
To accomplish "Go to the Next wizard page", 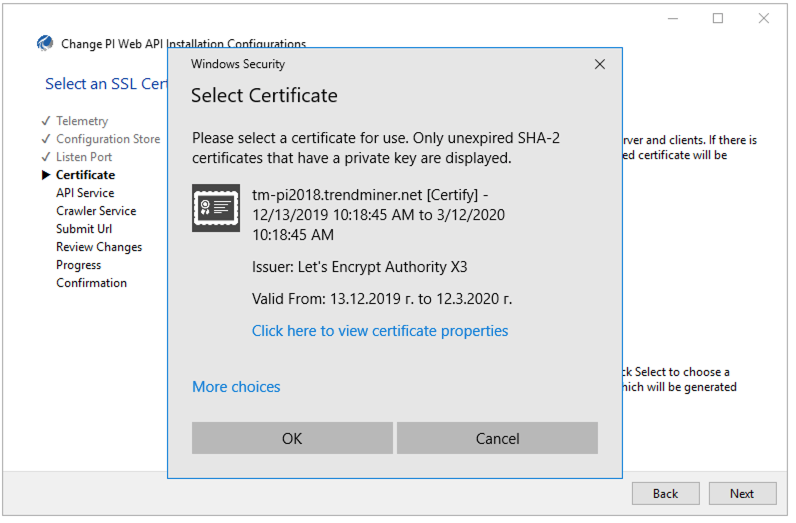I will (742, 493).
